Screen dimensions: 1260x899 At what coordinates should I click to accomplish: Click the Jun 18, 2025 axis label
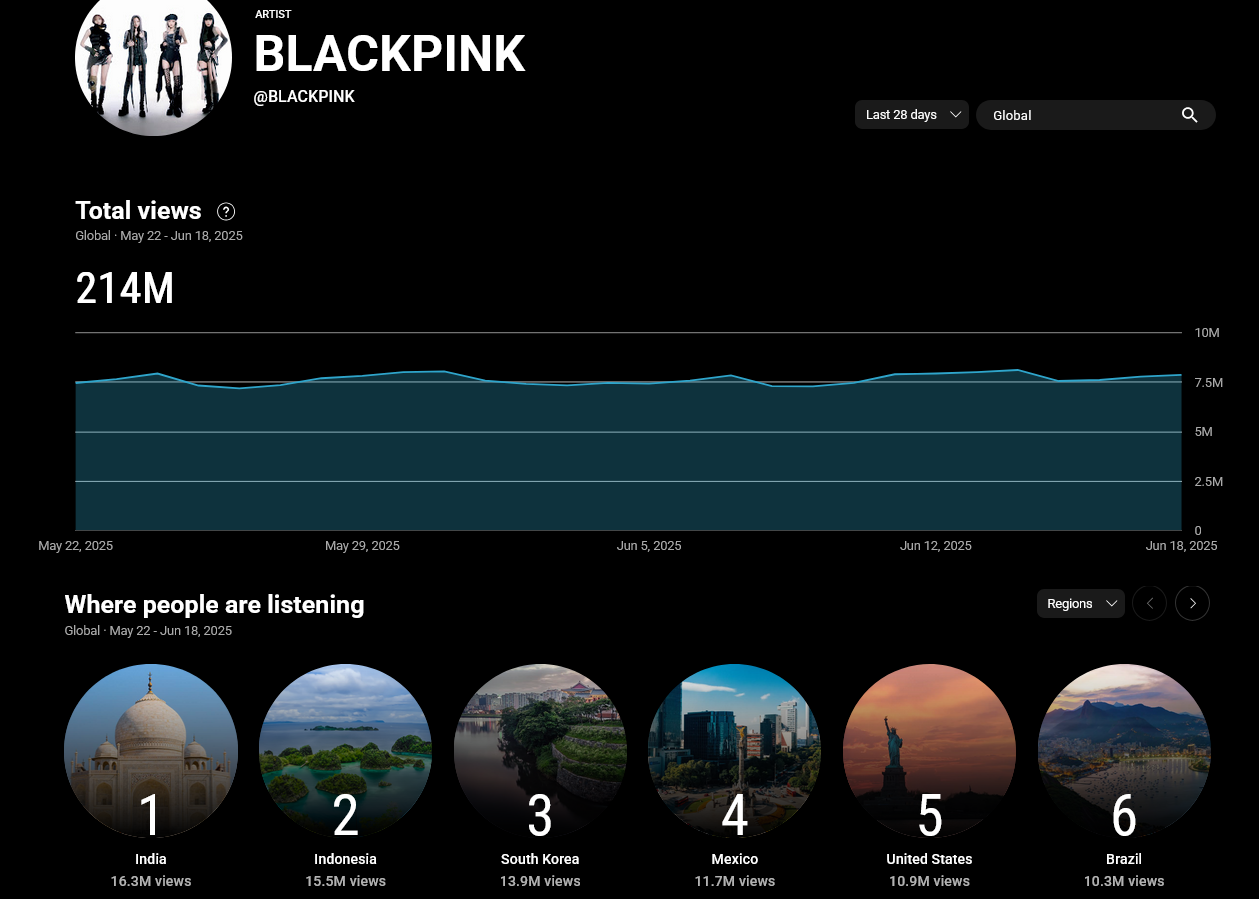(1181, 546)
